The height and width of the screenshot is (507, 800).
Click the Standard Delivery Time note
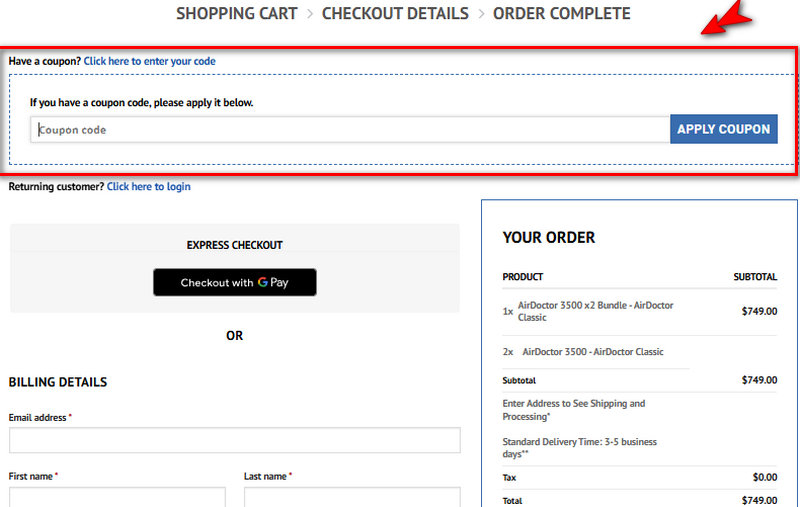coord(579,447)
